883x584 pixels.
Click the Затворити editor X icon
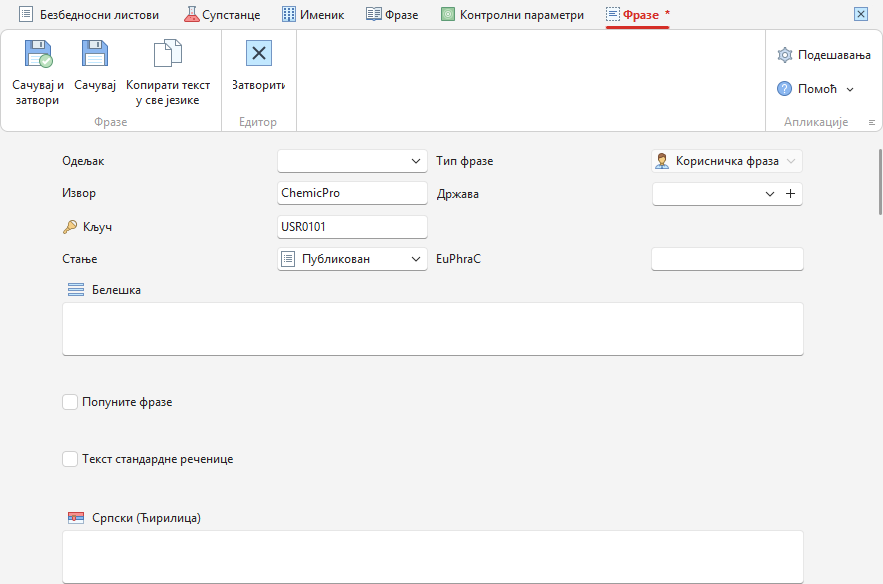[258, 54]
